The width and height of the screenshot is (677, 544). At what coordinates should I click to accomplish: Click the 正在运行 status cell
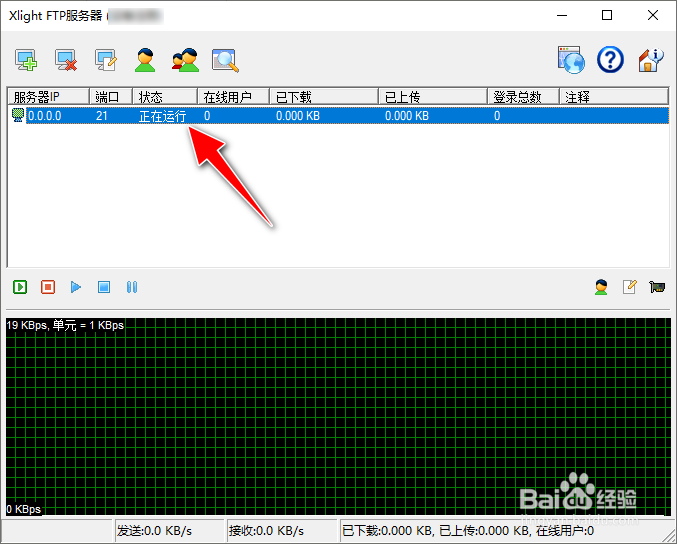tap(162, 116)
